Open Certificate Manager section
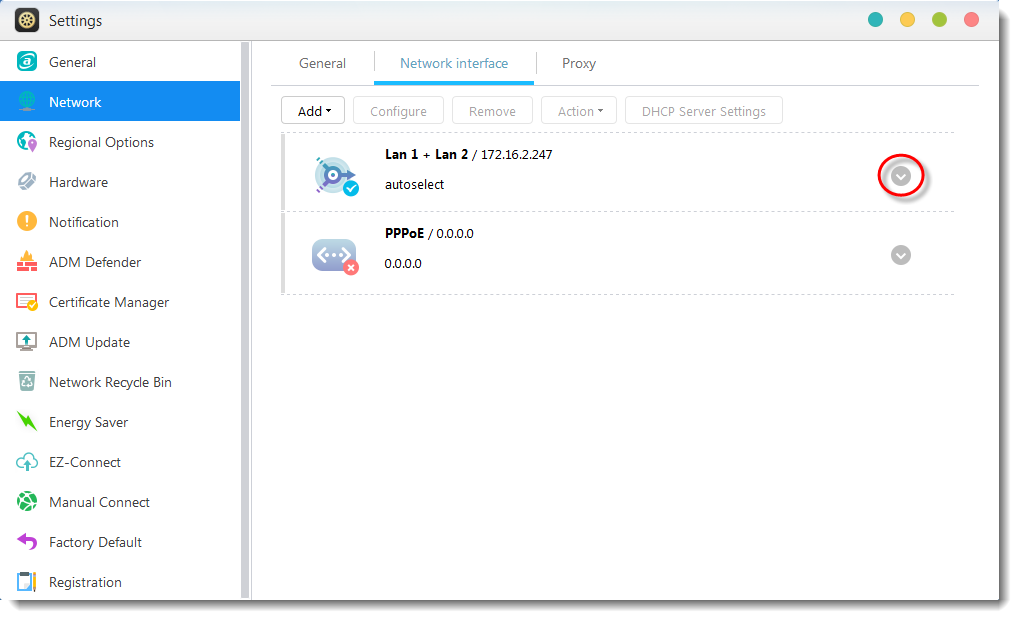Image resolution: width=1019 pixels, height=620 pixels. pyautogui.click(x=120, y=302)
